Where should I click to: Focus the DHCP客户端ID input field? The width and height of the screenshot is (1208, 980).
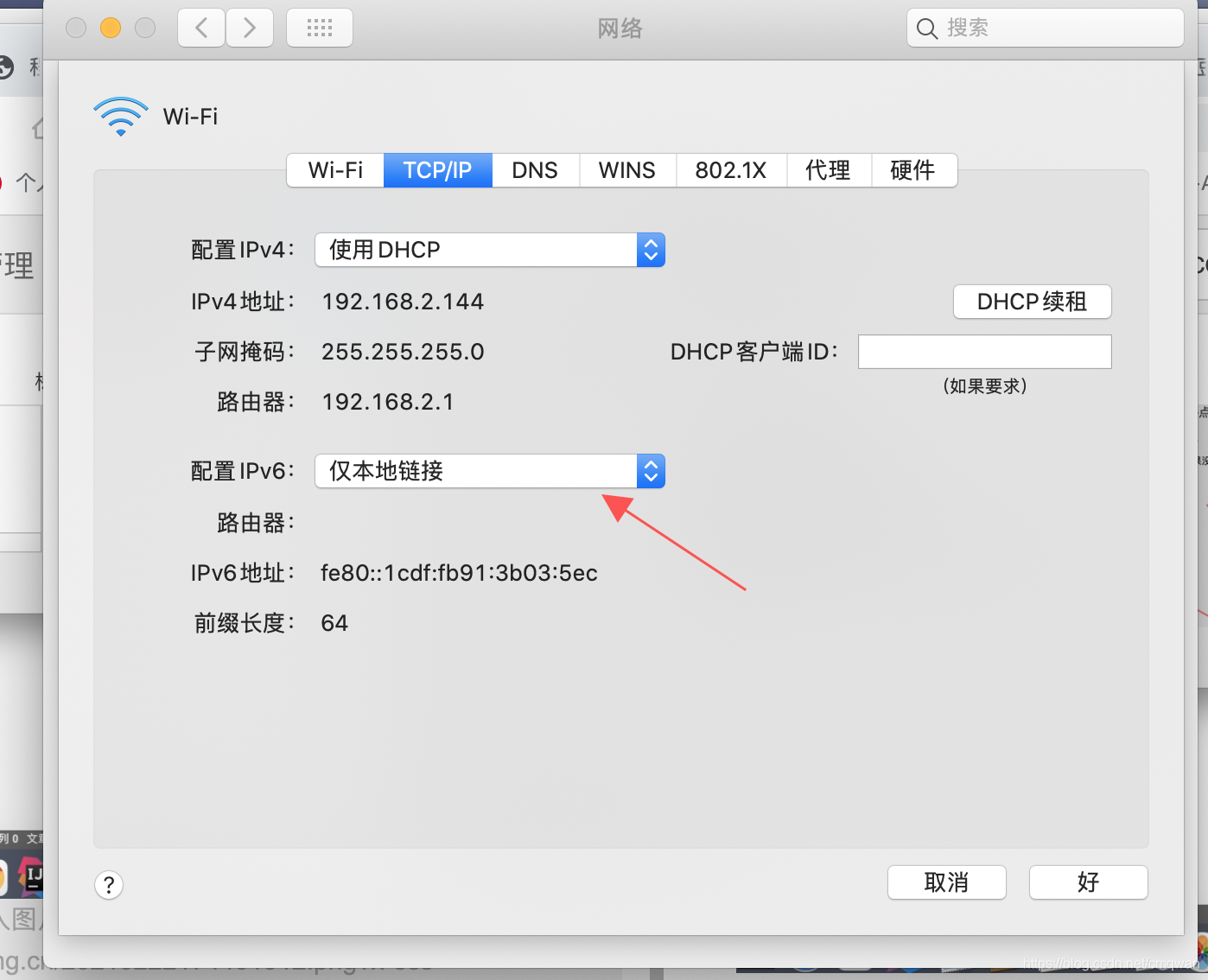985,352
